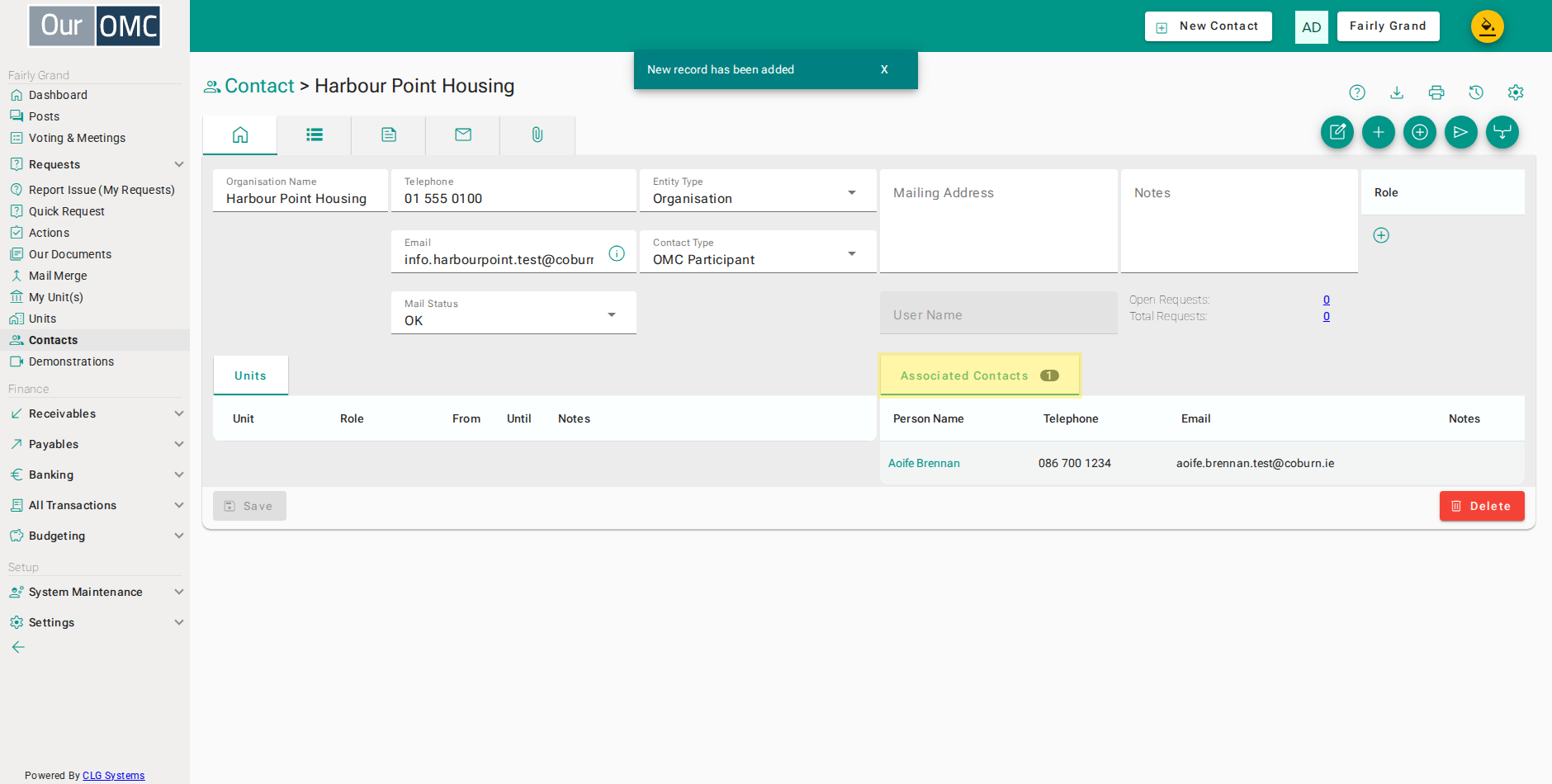Click the print icon
Image resolution: width=1552 pixels, height=784 pixels.
(1436, 92)
